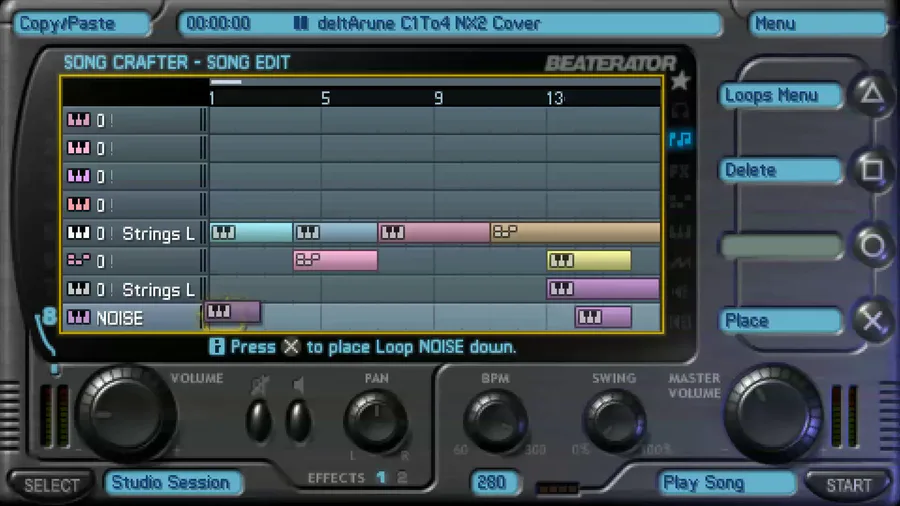The height and width of the screenshot is (506, 900).
Task: Open the step sequencer grid sidebar icon
Action: [680, 201]
